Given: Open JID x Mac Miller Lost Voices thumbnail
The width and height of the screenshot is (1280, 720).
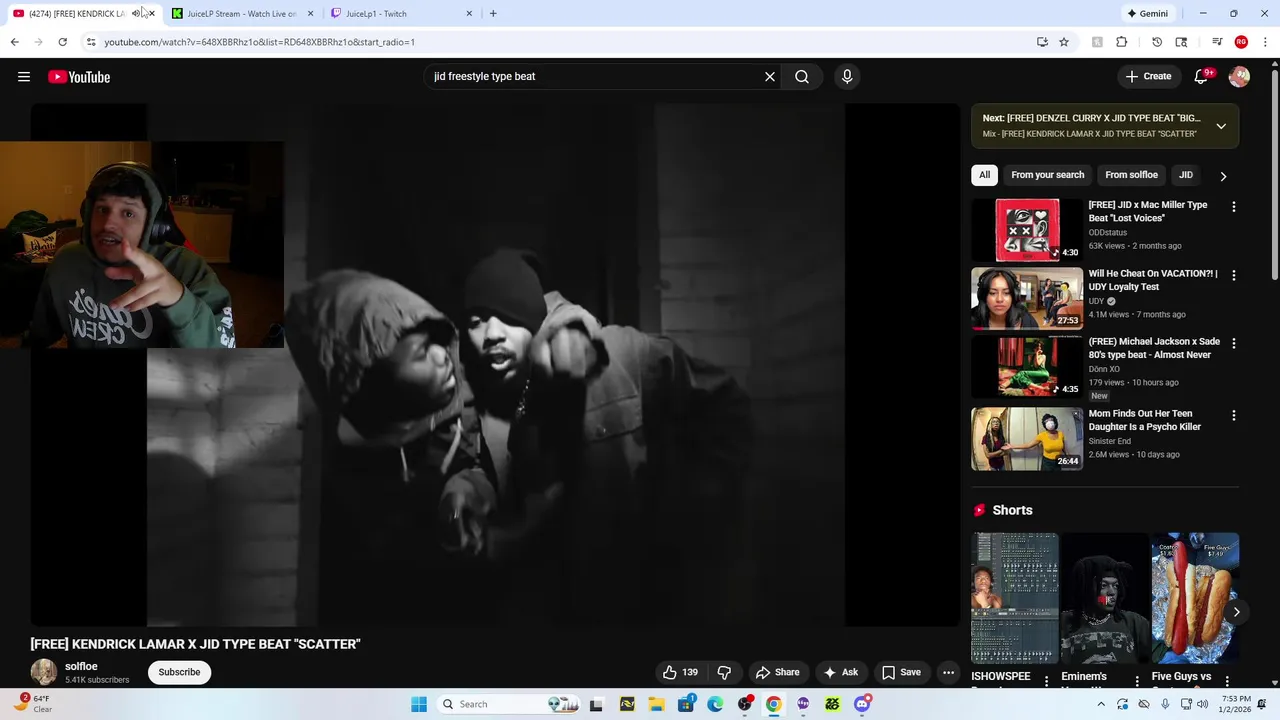Looking at the screenshot, I should 1027,229.
